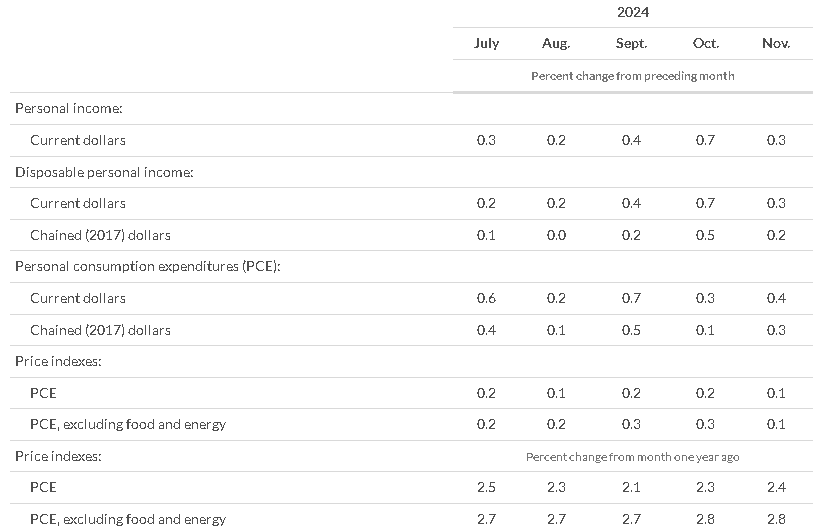Click November core PCE yearly value 2.8

pos(776,519)
